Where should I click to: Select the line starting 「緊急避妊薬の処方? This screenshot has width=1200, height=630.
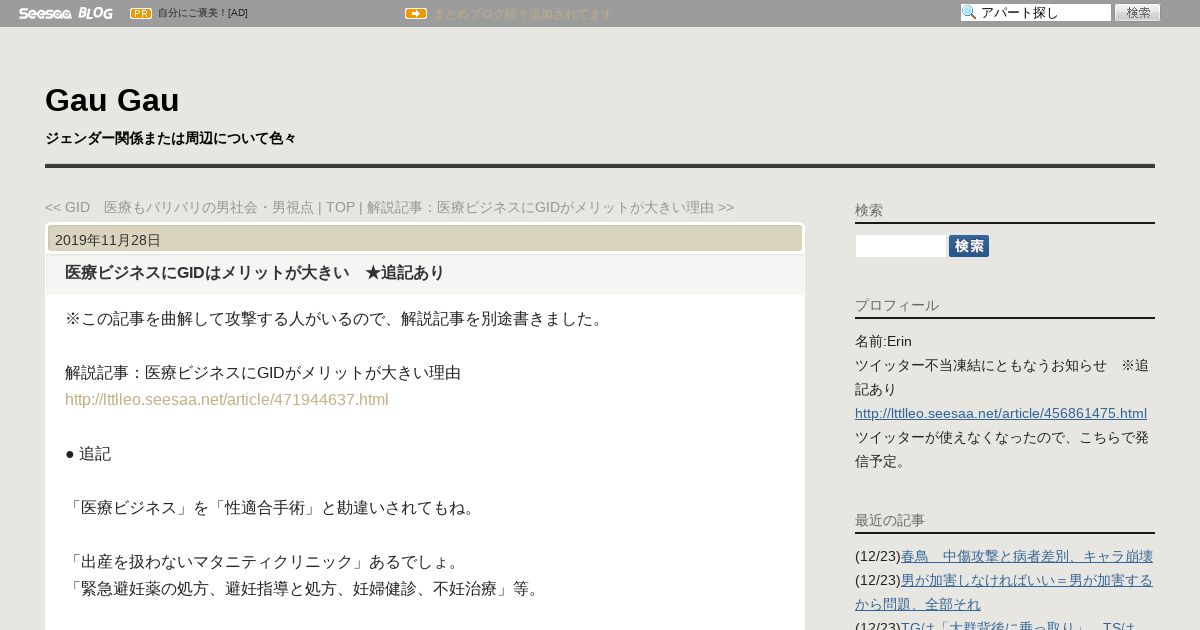(305, 588)
